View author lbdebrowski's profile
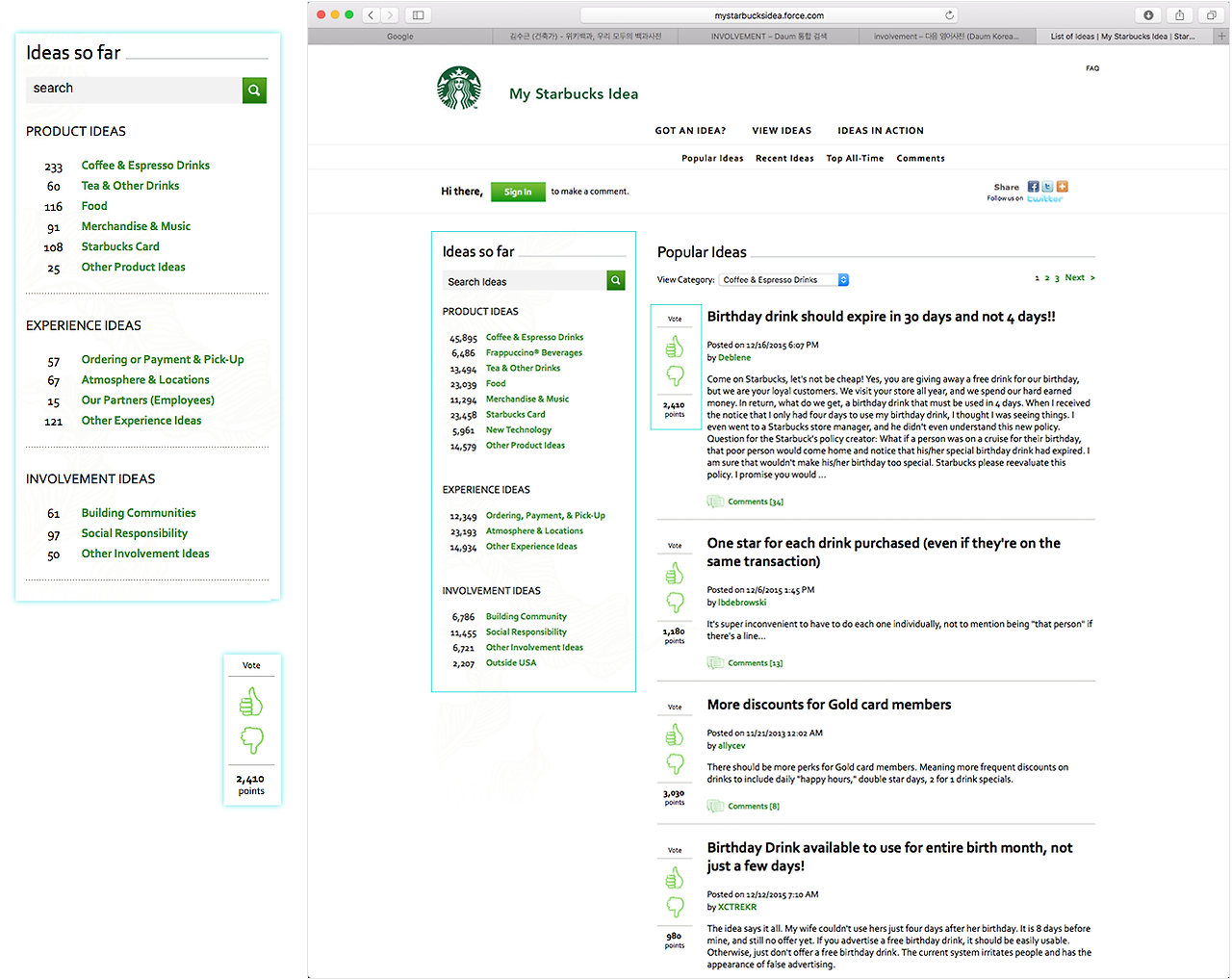Viewport: 1232px width, 979px height. click(742, 603)
